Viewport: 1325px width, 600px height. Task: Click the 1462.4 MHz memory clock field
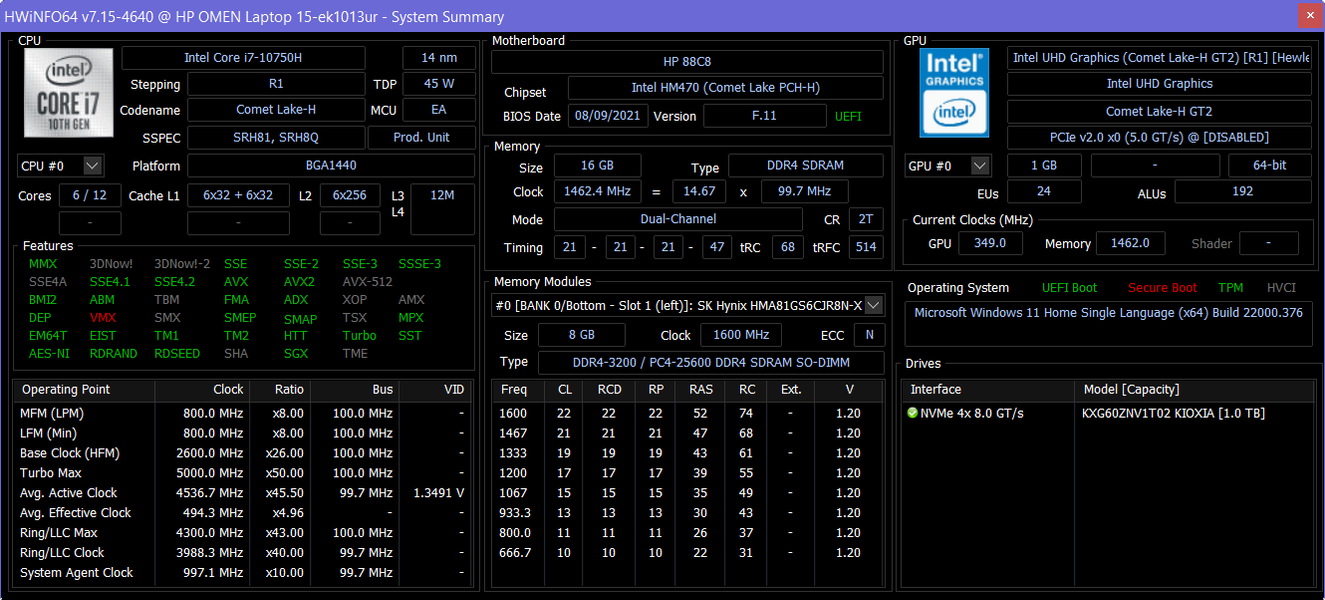[600, 191]
